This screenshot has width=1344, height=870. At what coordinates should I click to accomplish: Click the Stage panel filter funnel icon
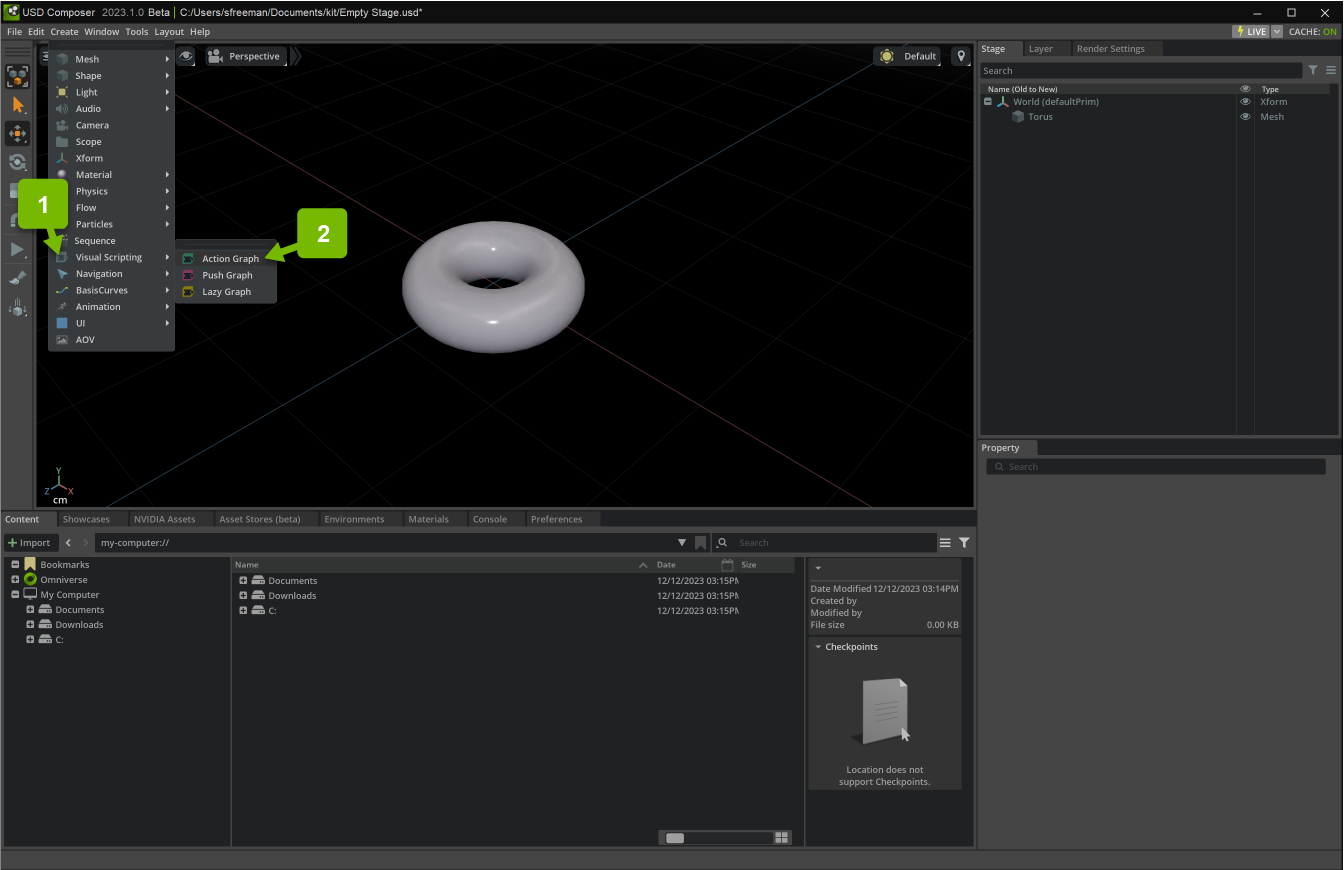1313,71
